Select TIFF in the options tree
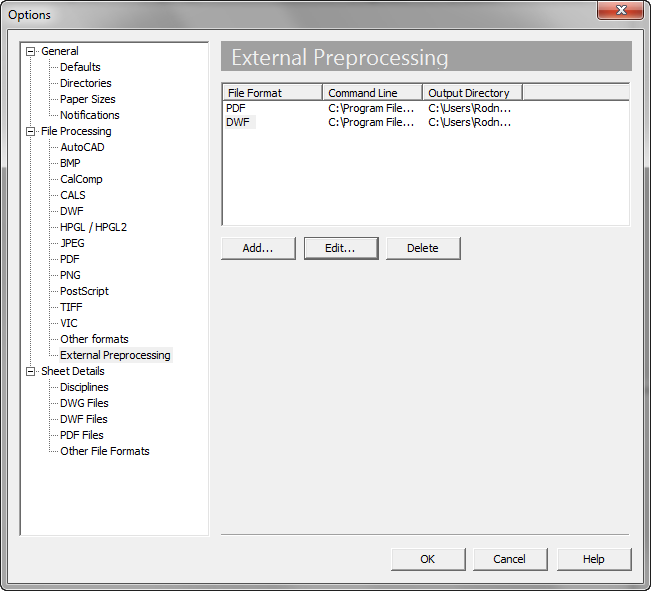 click(x=71, y=307)
